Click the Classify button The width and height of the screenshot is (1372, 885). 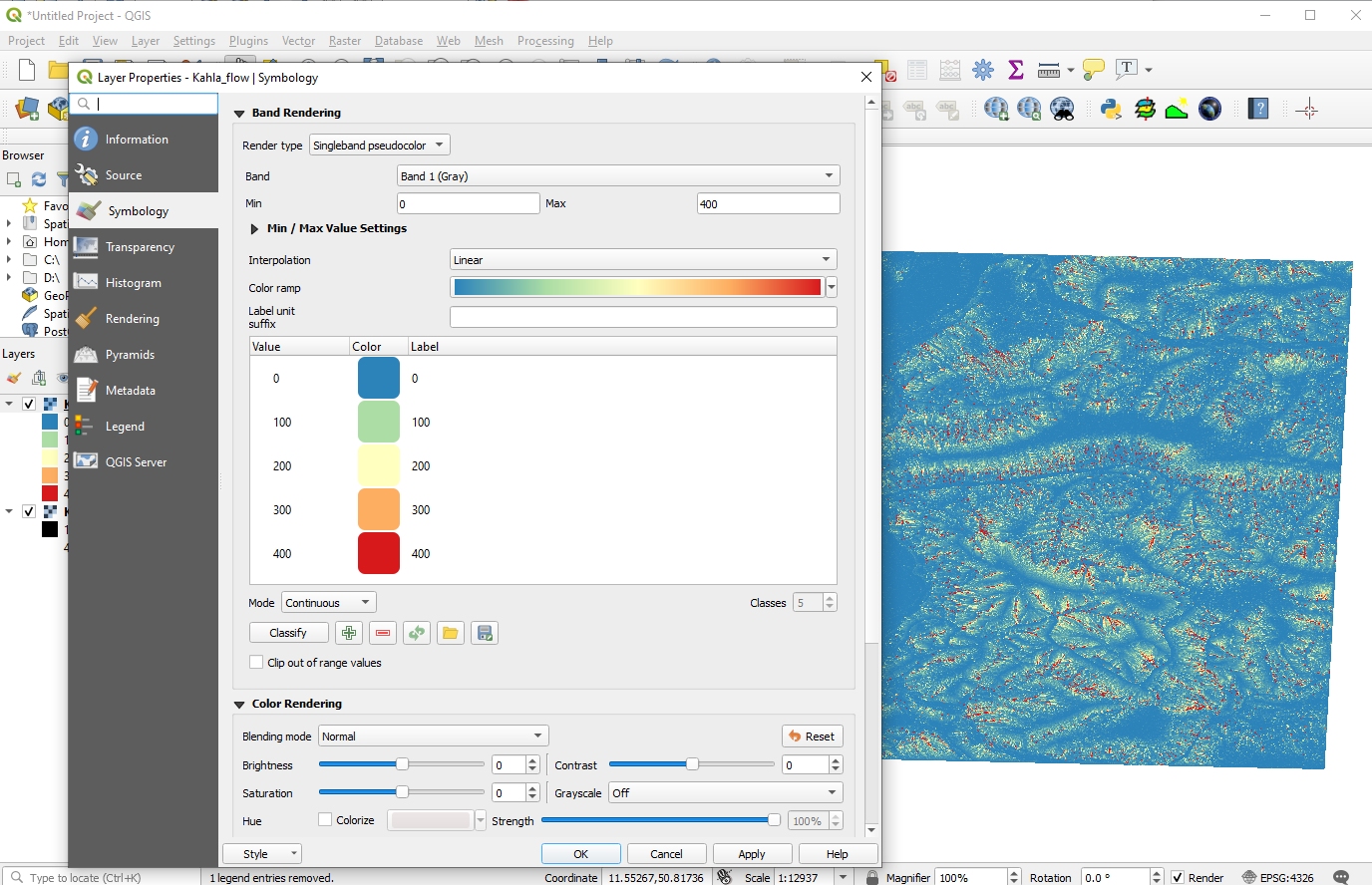click(x=288, y=633)
